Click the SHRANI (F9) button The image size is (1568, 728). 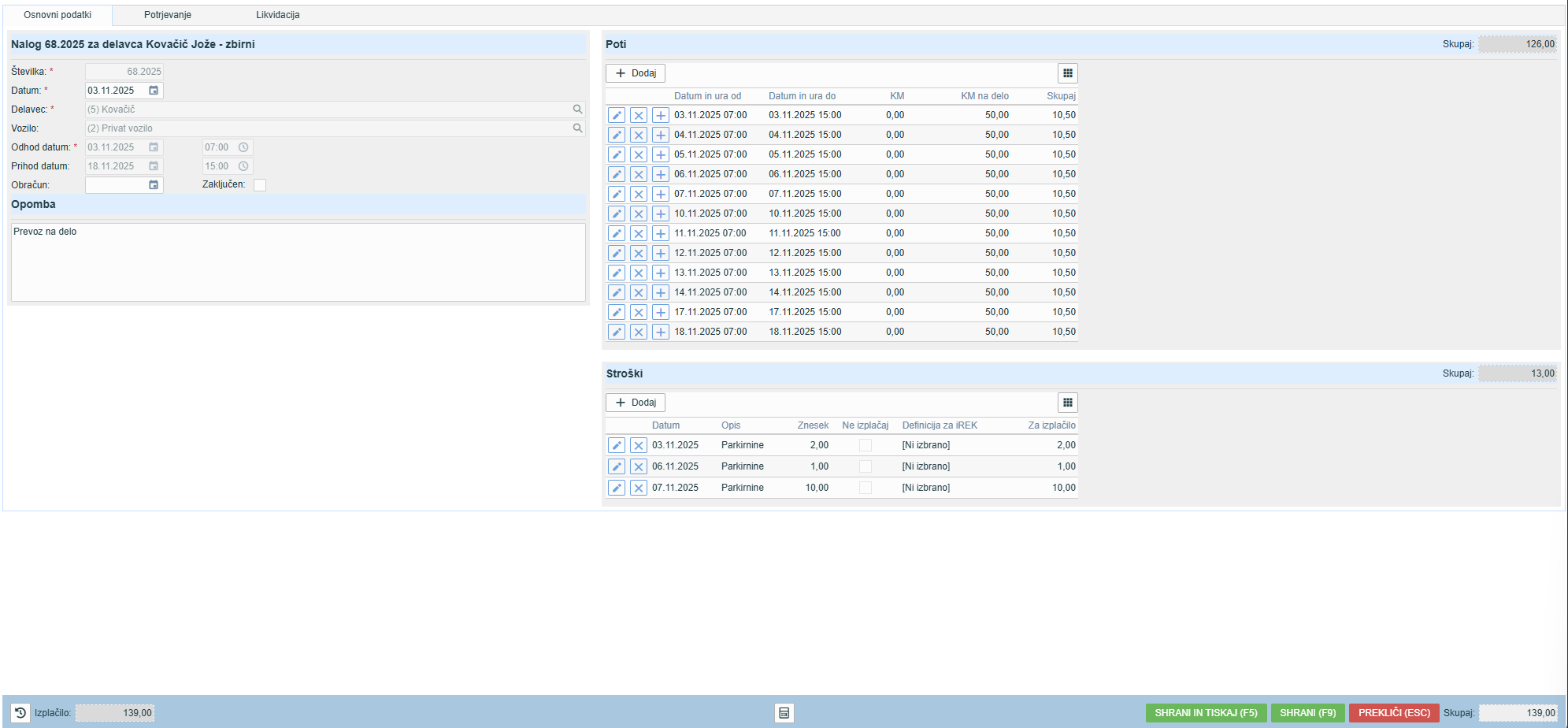pos(1307,713)
